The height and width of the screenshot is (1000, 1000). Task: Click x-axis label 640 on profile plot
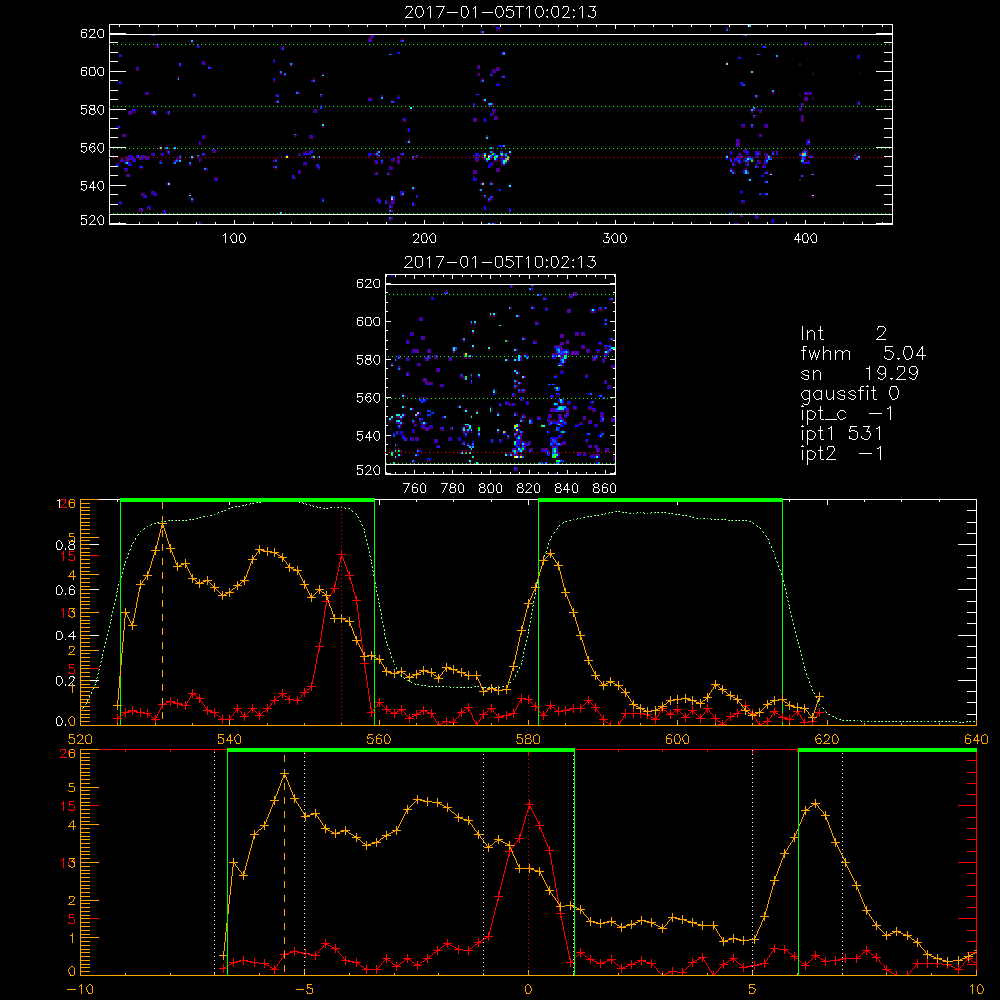[976, 739]
